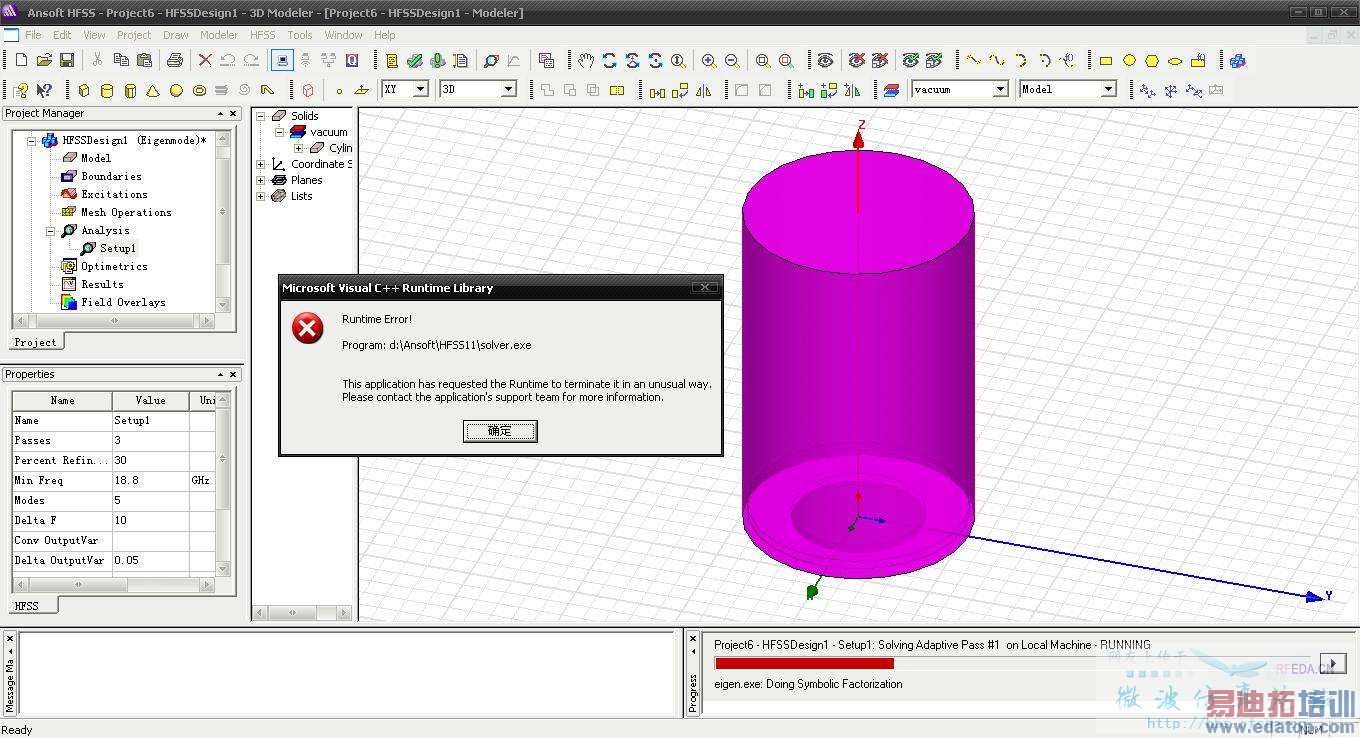Open a project with the folder icon
Screen dimensions: 1360x738
(x=44, y=61)
